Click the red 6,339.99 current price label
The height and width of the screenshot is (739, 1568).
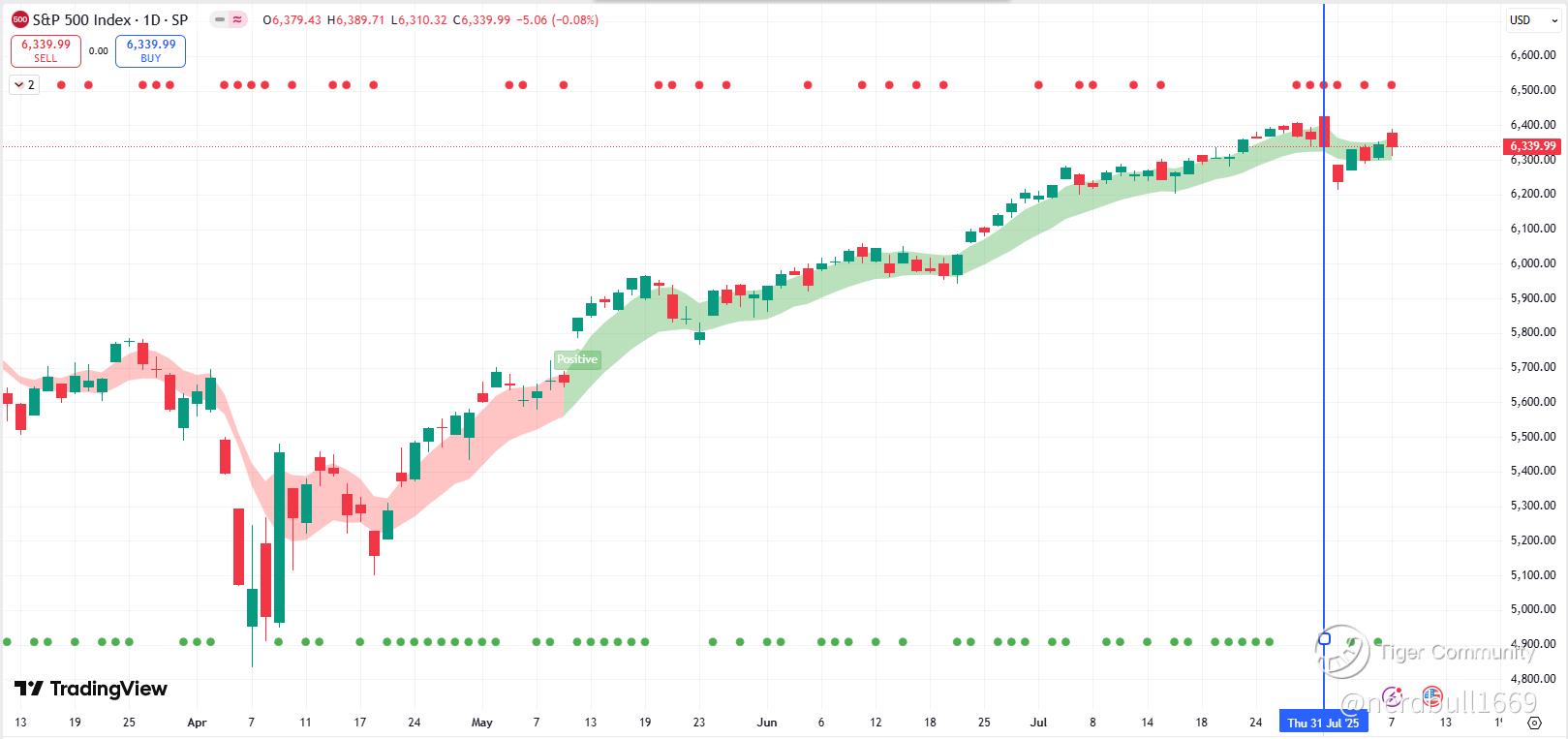[1531, 146]
